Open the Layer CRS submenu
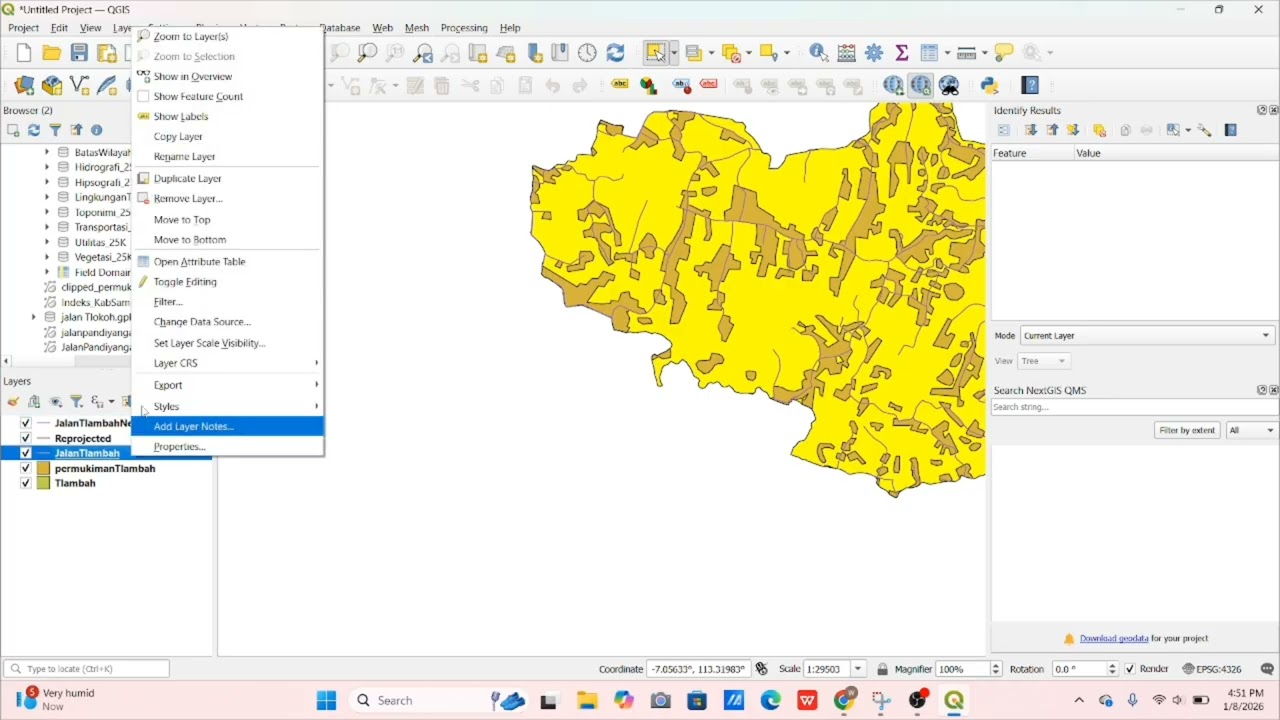This screenshot has height=720, width=1280. 228,363
